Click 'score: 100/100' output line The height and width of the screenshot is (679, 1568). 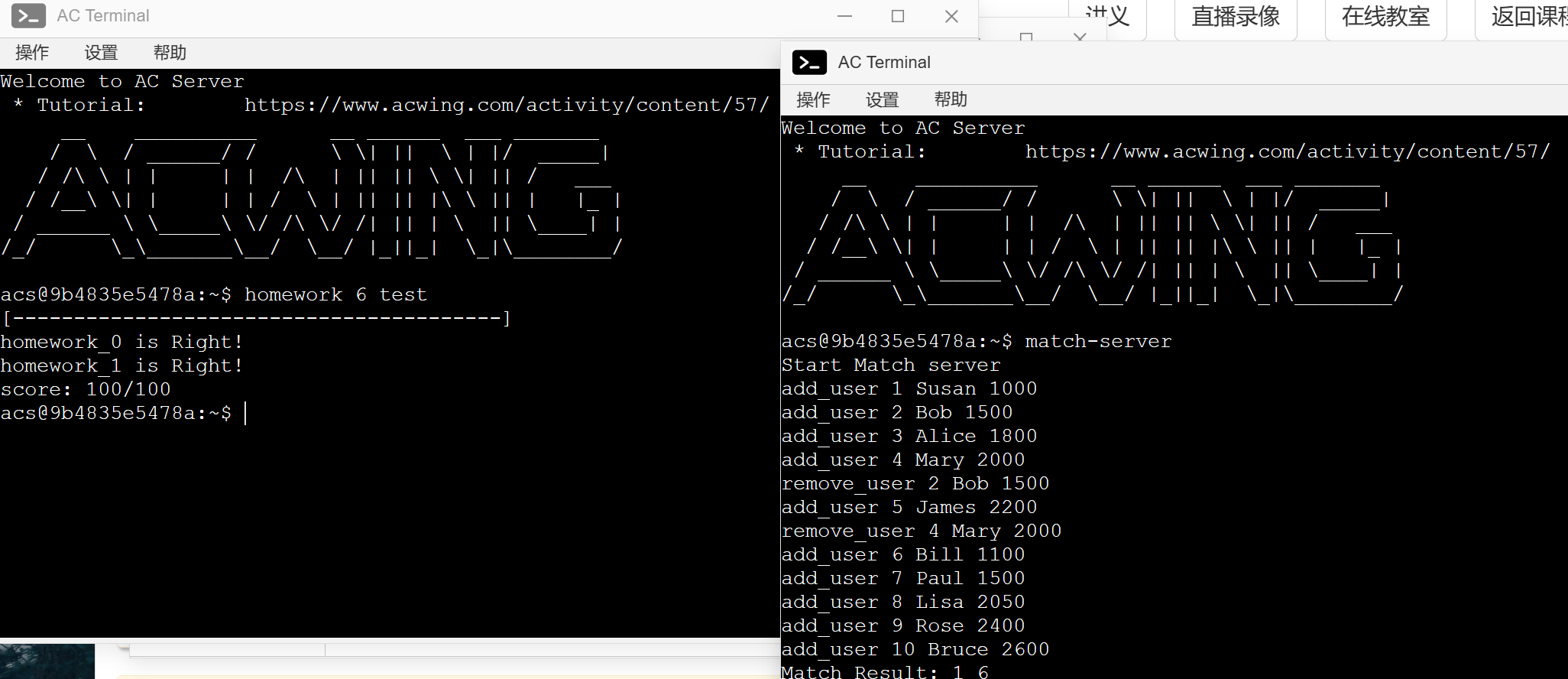(x=86, y=389)
